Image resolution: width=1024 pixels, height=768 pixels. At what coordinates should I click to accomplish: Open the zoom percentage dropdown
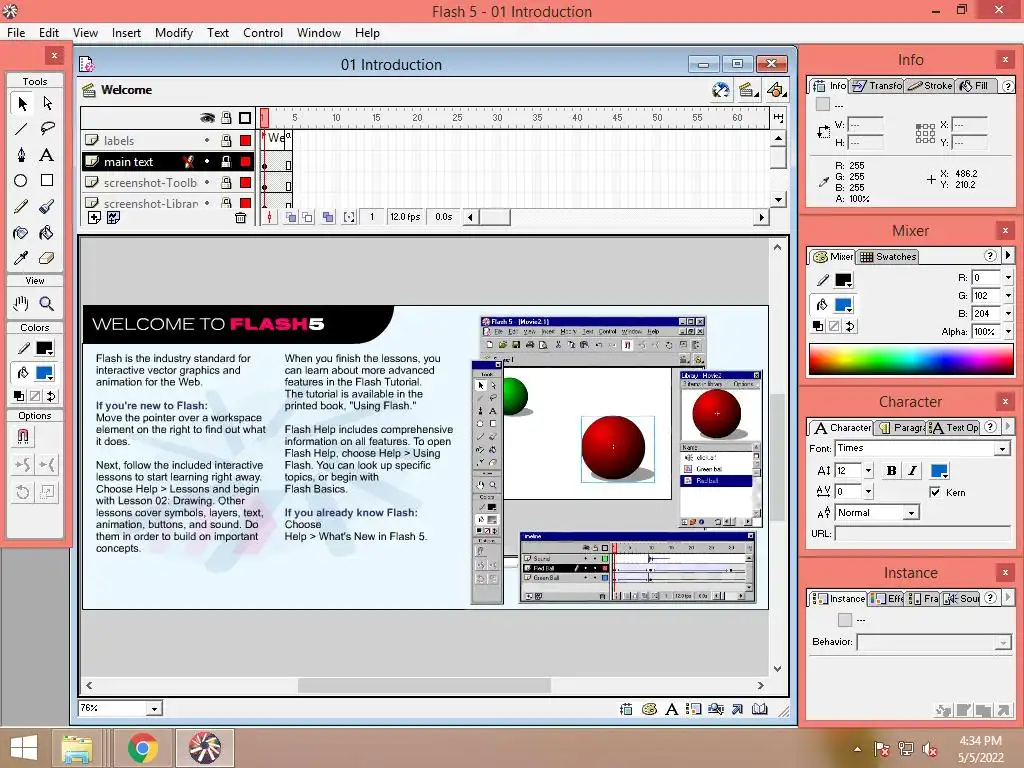(154, 709)
